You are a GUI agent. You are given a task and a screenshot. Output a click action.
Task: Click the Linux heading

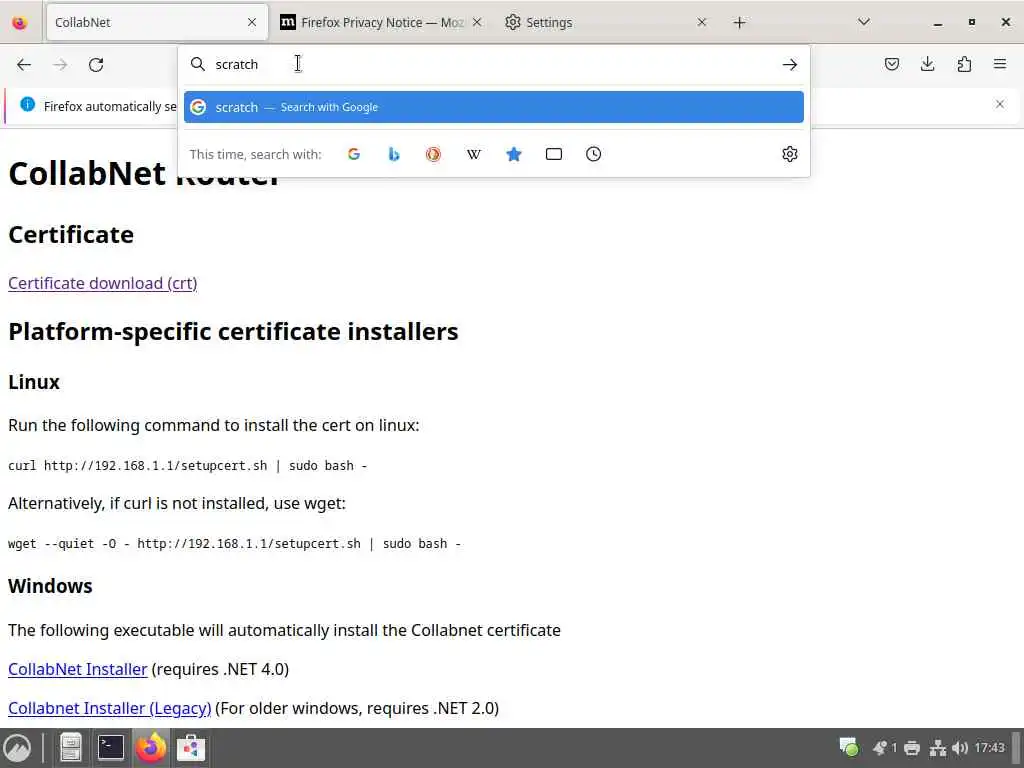[x=34, y=382]
